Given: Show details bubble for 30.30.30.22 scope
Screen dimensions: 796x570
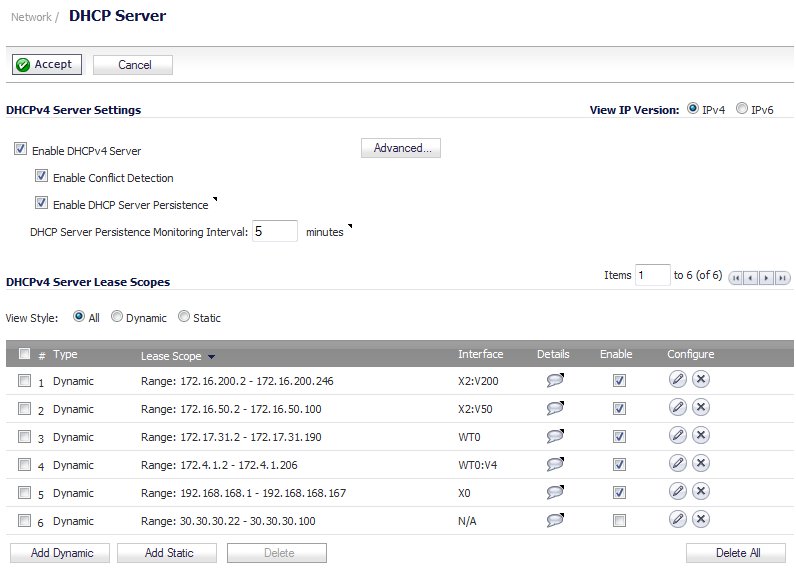Looking at the screenshot, I should (555, 520).
